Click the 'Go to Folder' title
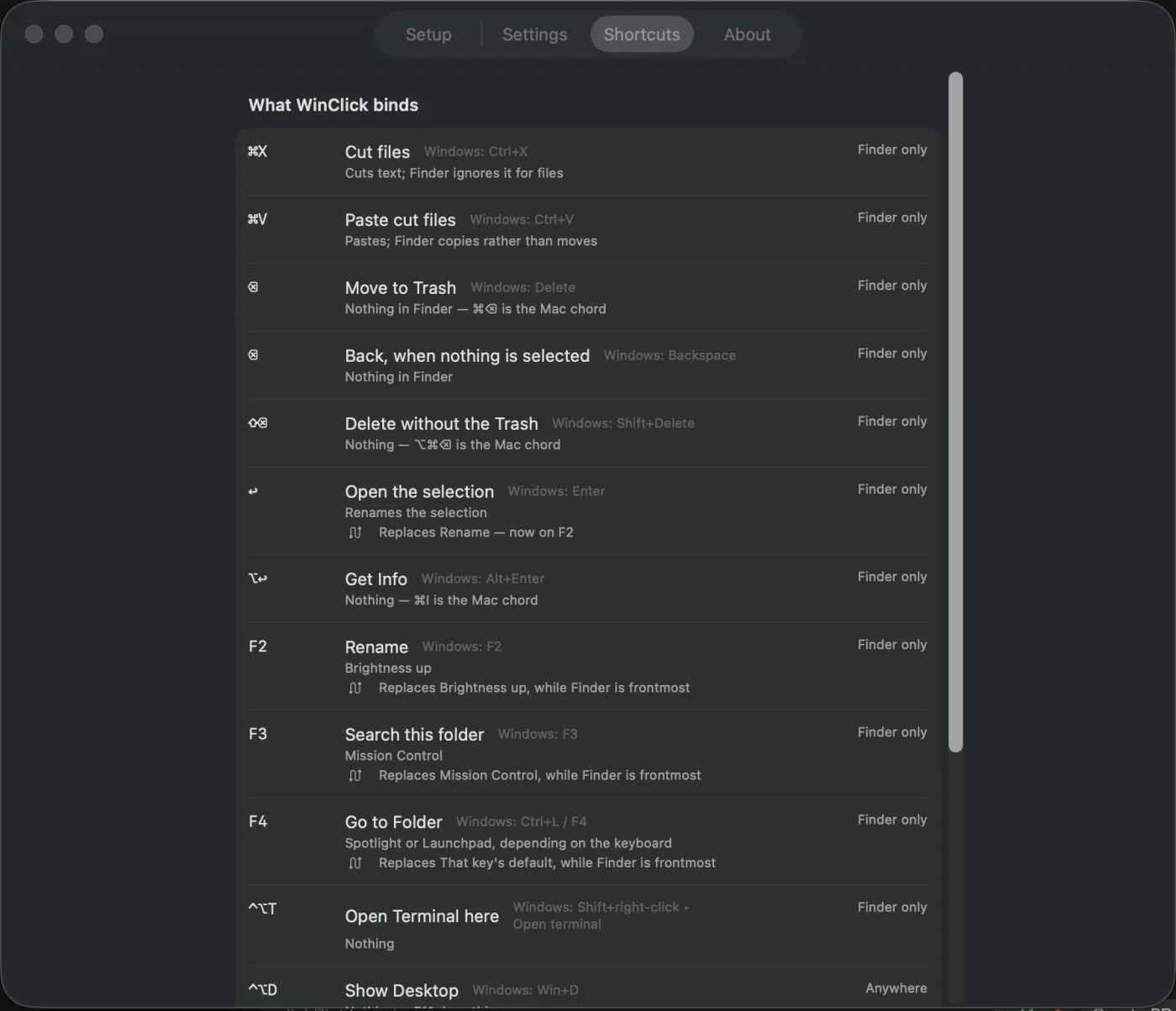Image resolution: width=1176 pixels, height=1011 pixels. tap(393, 822)
